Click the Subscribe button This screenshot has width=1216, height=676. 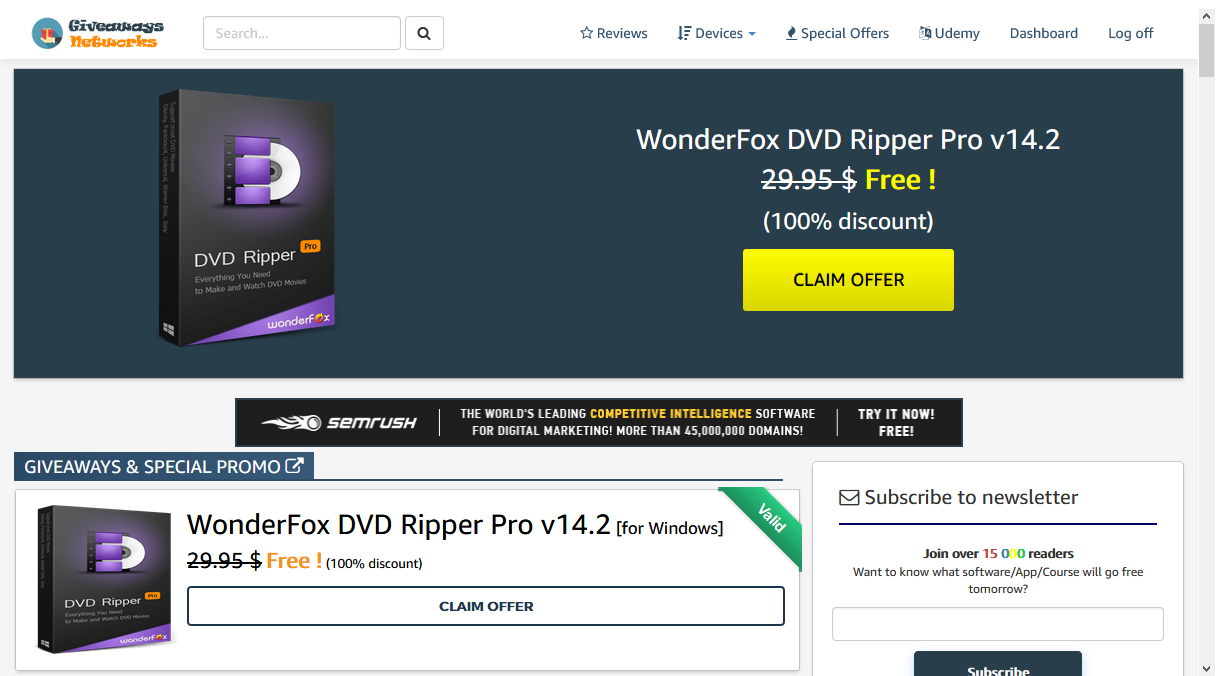[998, 664]
